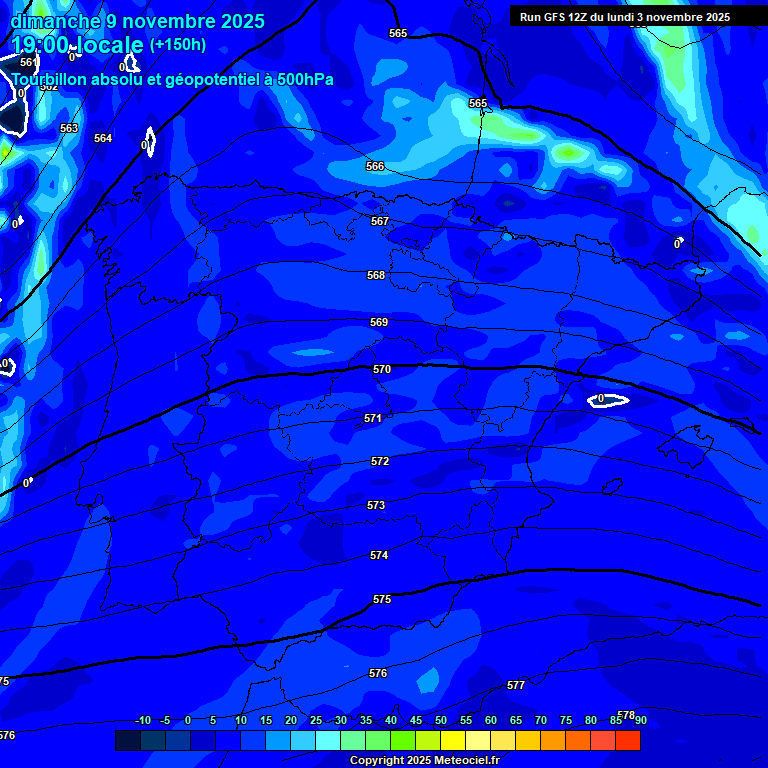The width and height of the screenshot is (768, 768).
Task: Click the '(+150h)' forecast offset label
Action: [x=178, y=45]
